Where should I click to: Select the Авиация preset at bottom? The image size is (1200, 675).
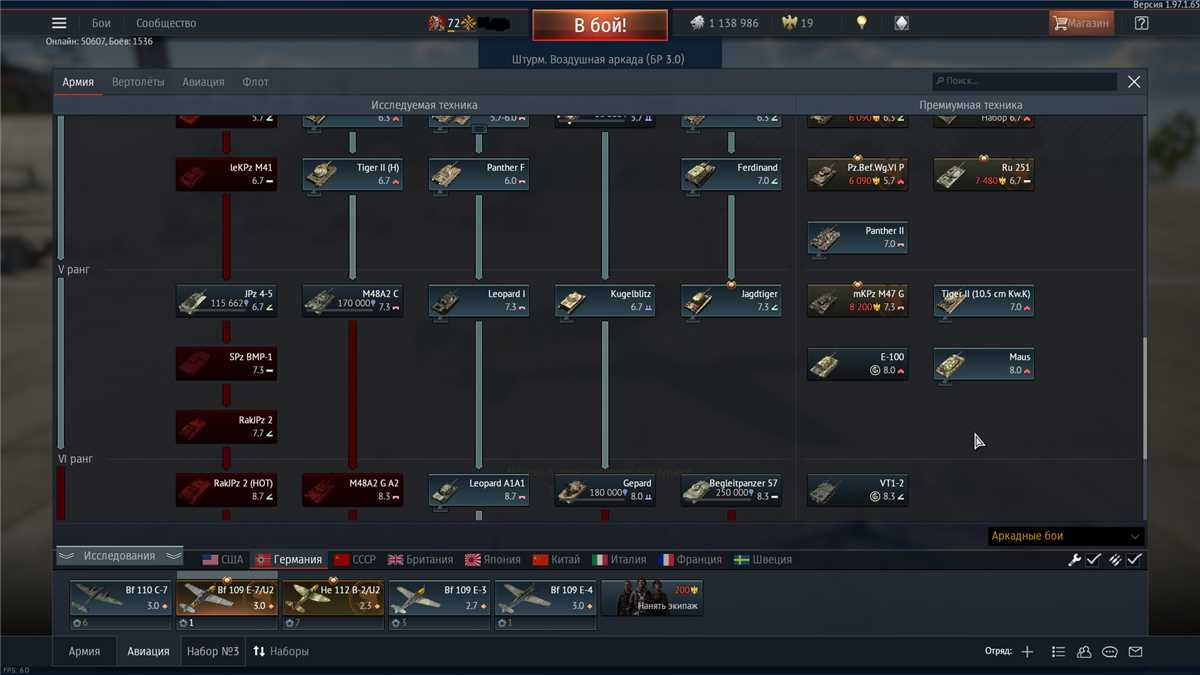(x=148, y=651)
